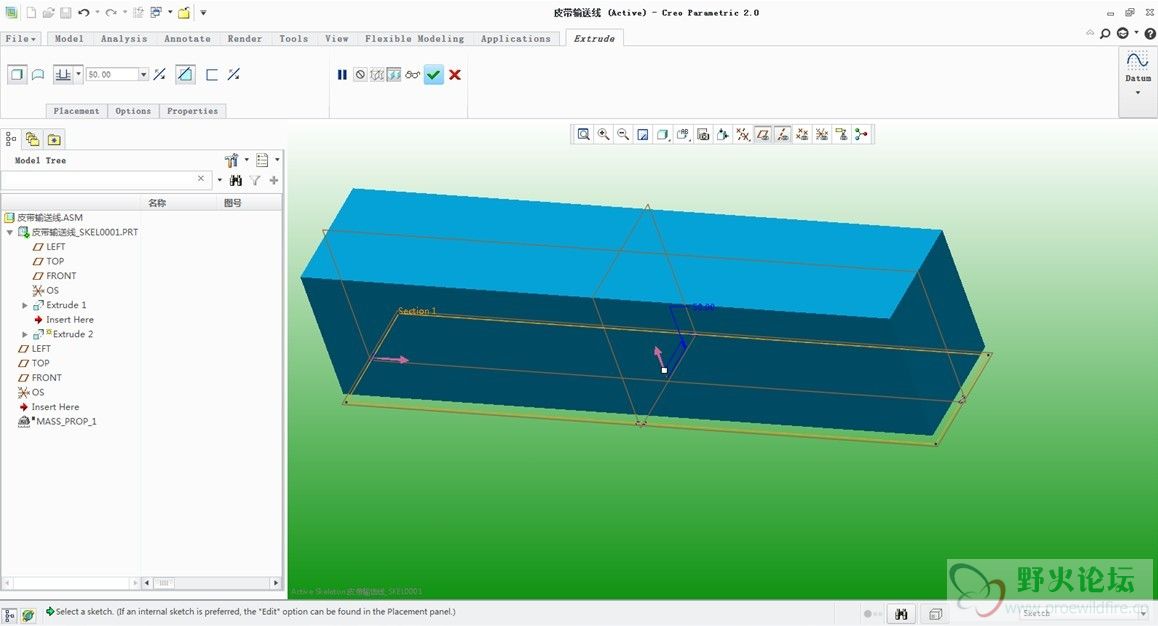Toggle the Thicken Sketch option
The image size is (1158, 626).
pos(212,75)
